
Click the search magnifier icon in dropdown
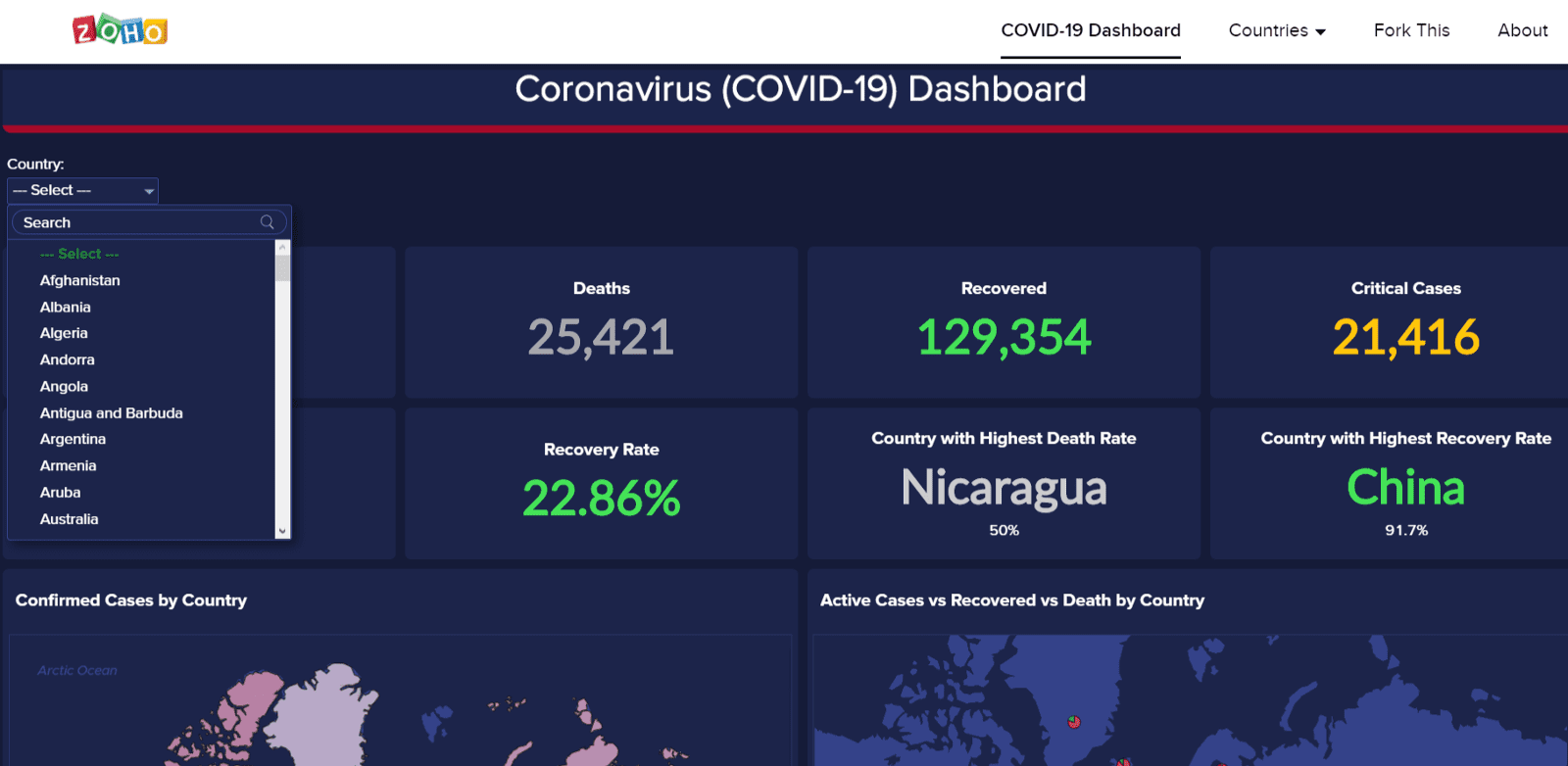(267, 222)
